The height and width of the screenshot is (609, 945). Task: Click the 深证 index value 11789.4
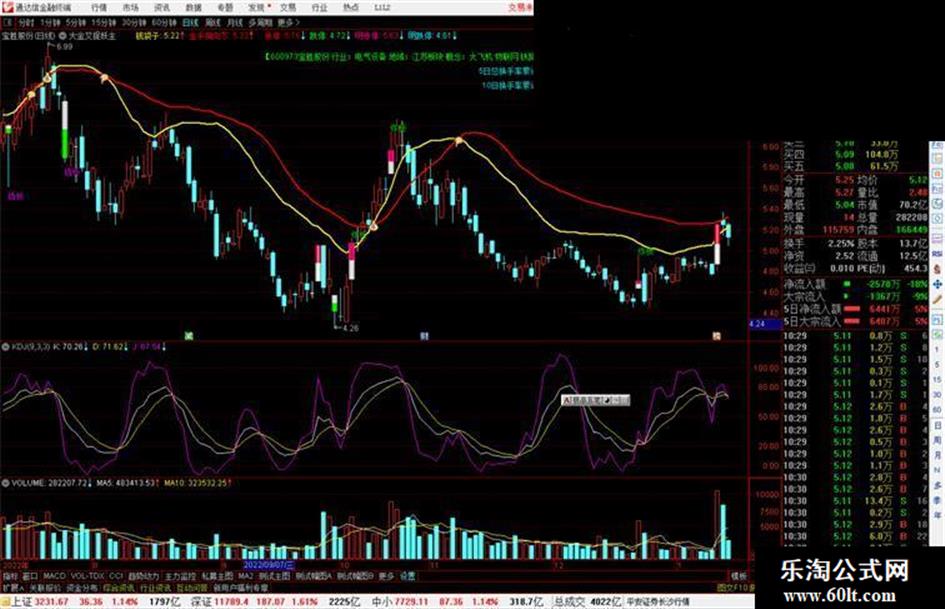click(230, 602)
